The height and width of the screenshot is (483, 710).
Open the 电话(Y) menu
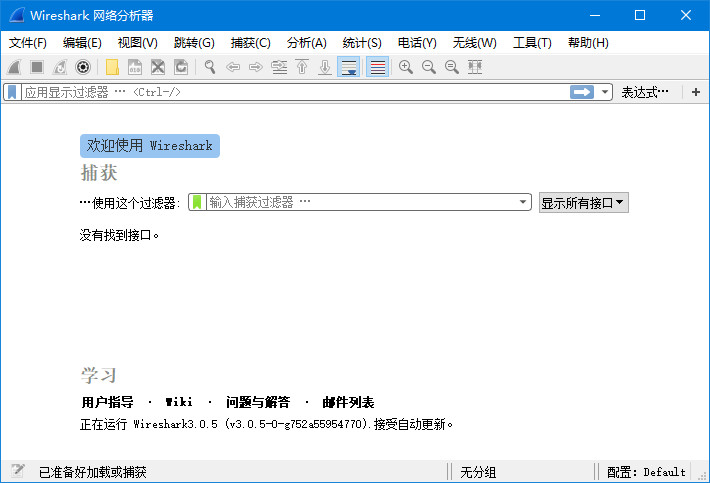point(417,43)
